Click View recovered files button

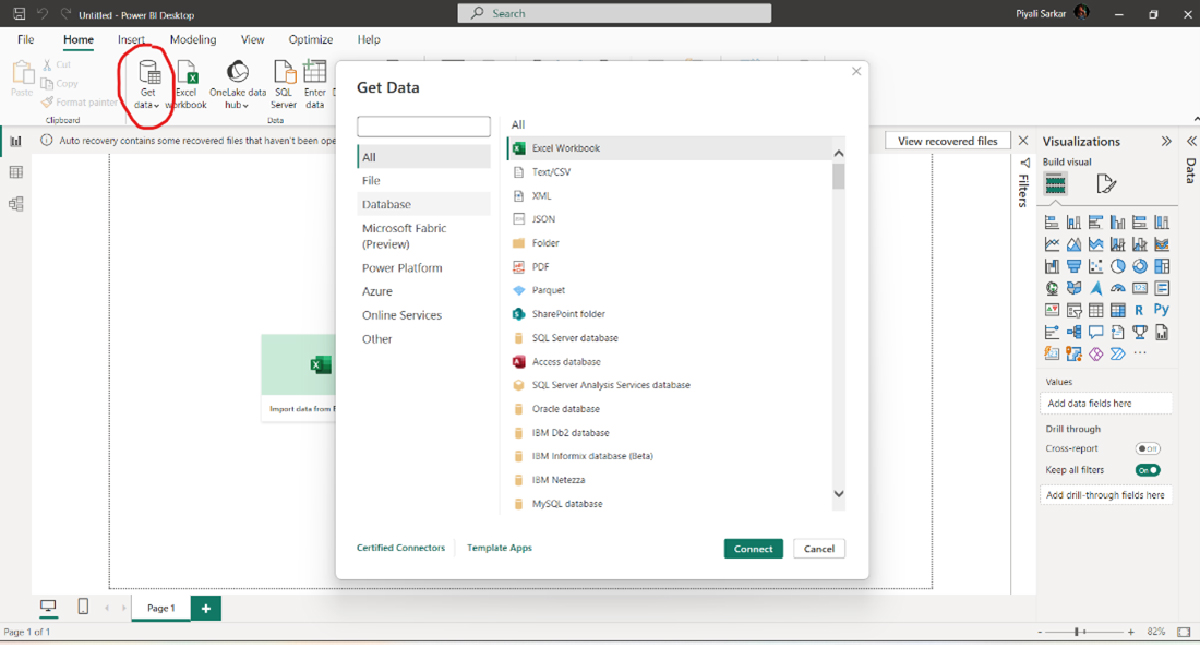948,141
